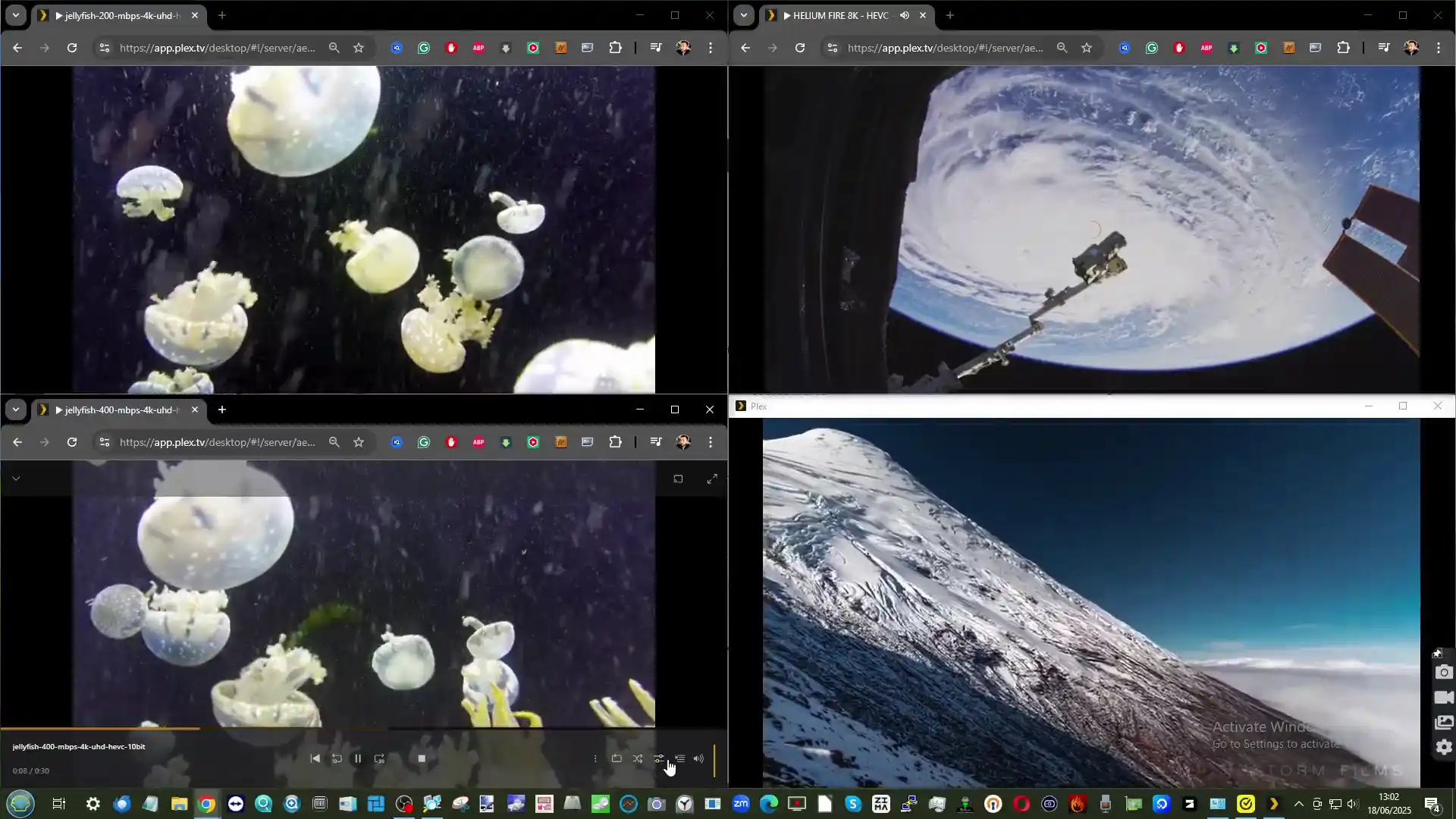Open Grammarly extension in jellyfish-200 window
This screenshot has height=819, width=1456.
424,48
